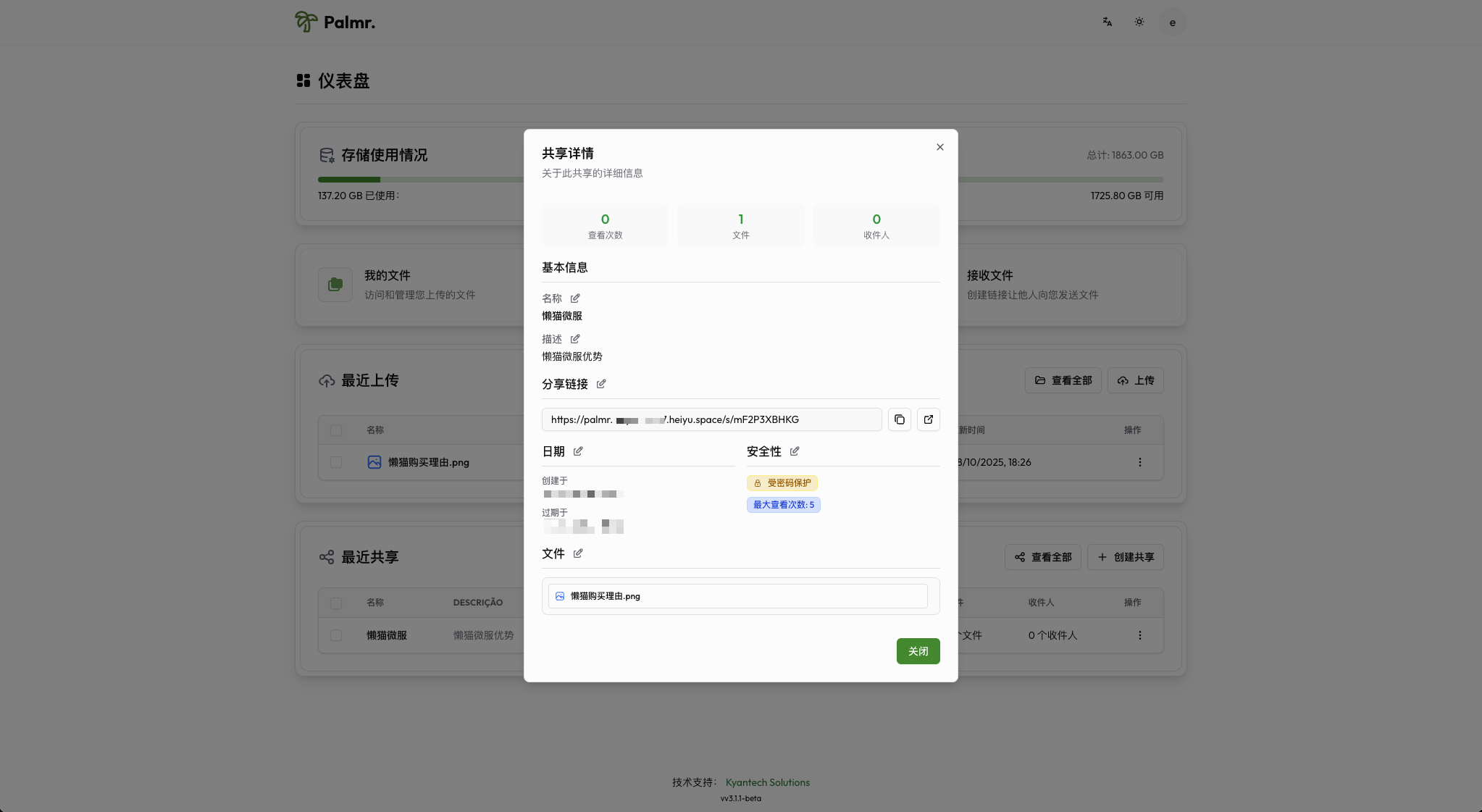Viewport: 1482px width, 812px height.
Task: Select all recent shares header checkbox
Action: (x=336, y=603)
